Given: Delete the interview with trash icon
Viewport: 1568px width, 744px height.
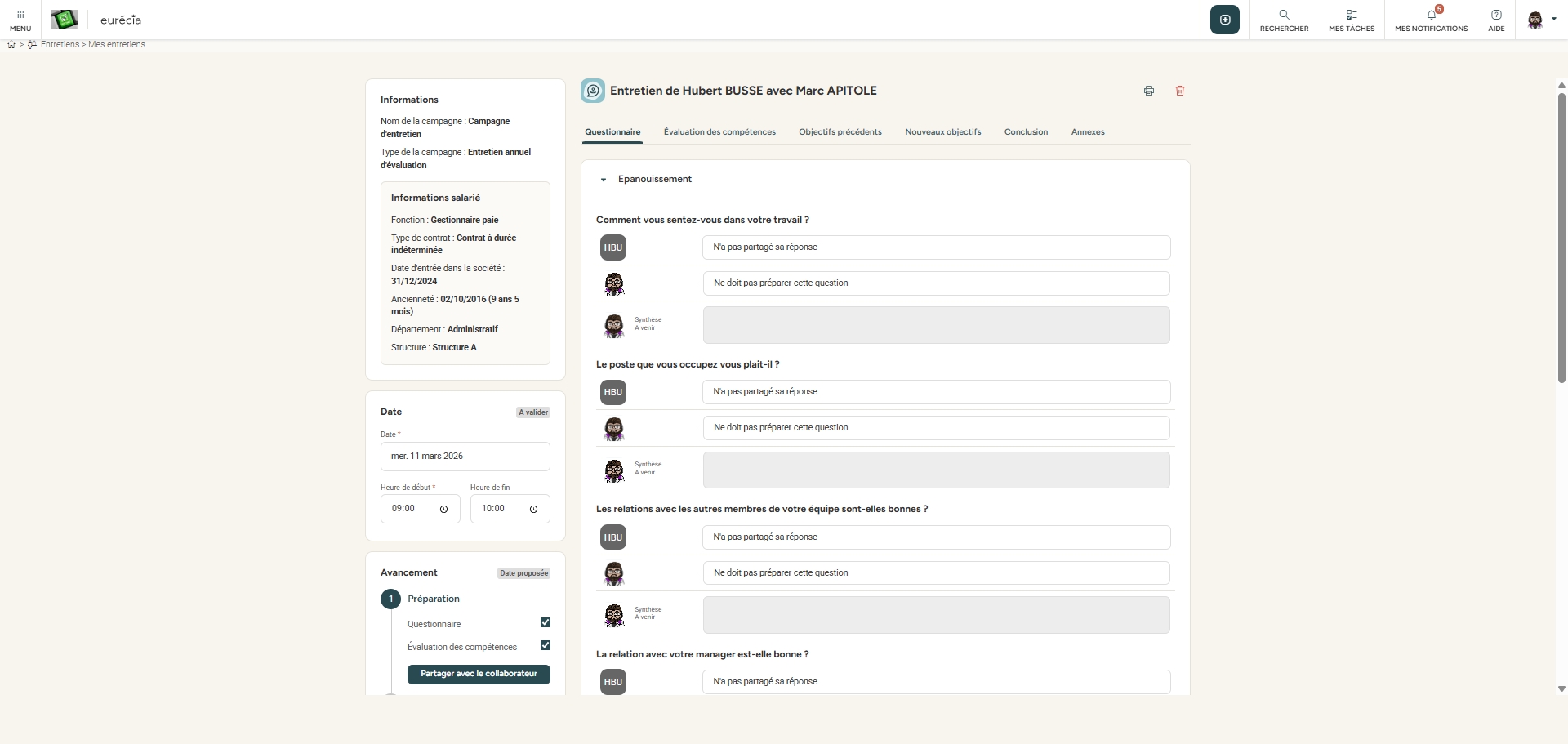Looking at the screenshot, I should 1179,91.
